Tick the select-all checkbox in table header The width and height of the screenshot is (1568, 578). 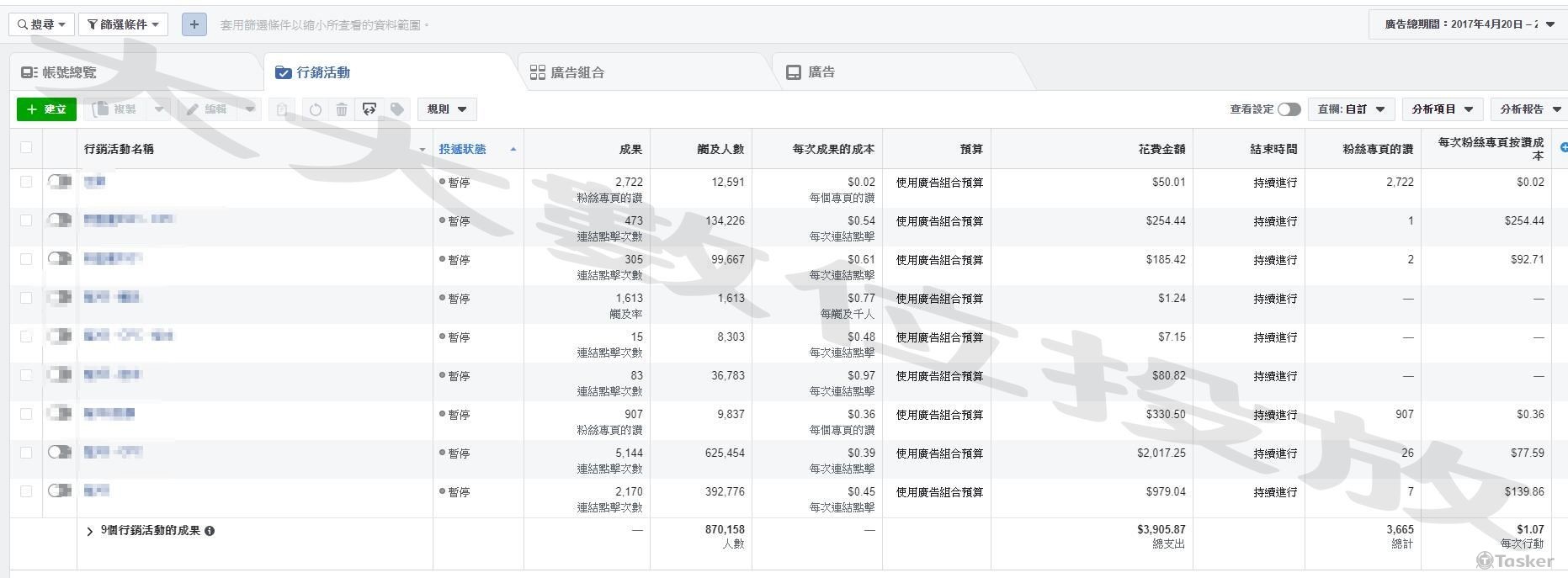26,148
